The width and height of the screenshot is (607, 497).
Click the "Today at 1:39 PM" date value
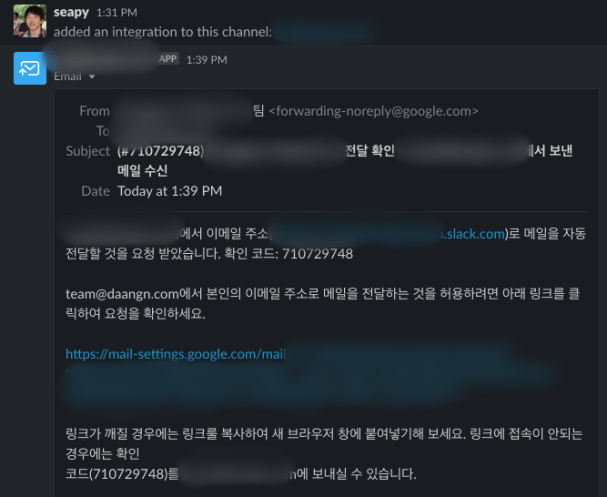[170, 191]
